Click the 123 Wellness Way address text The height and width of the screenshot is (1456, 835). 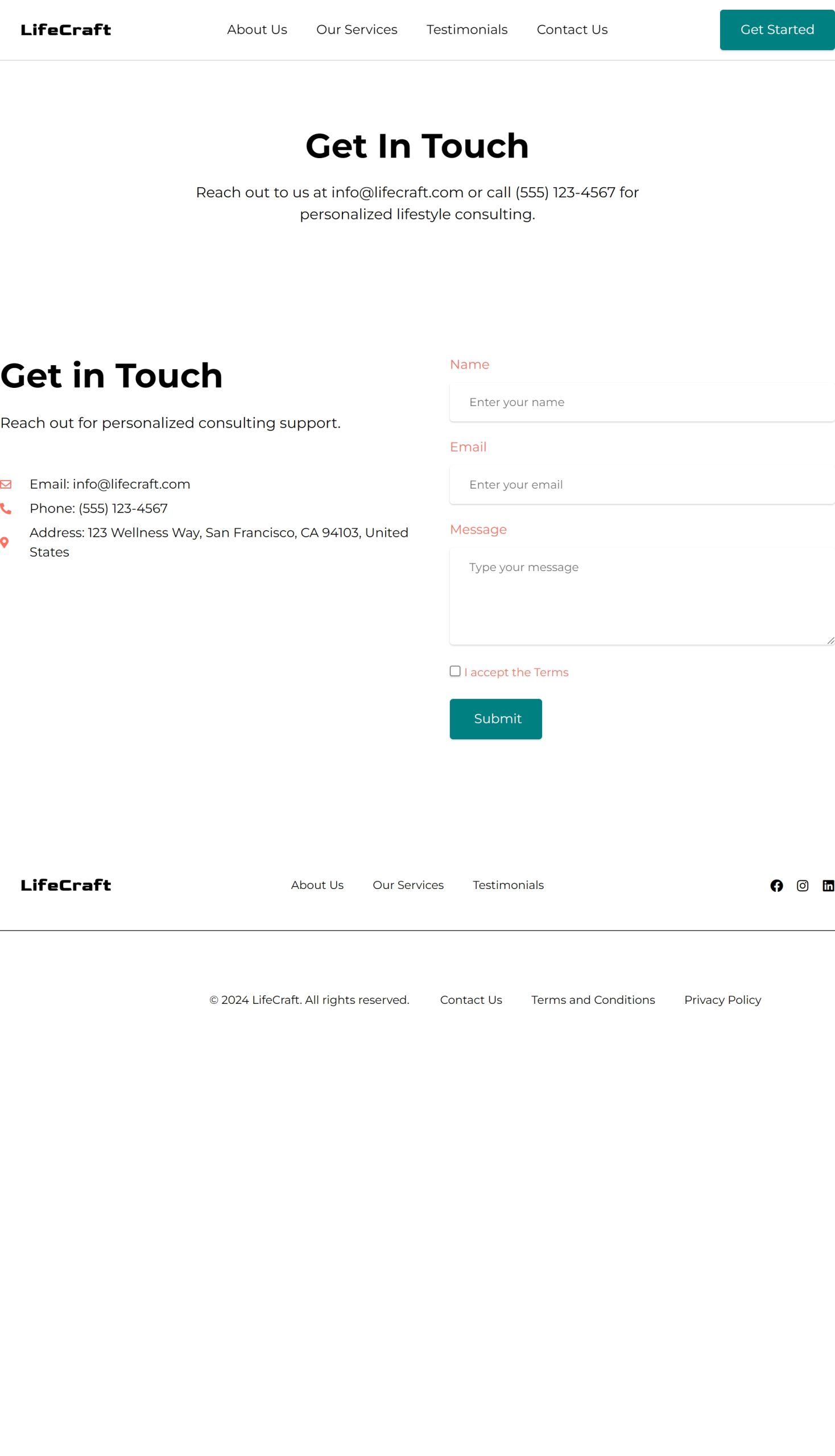(219, 543)
